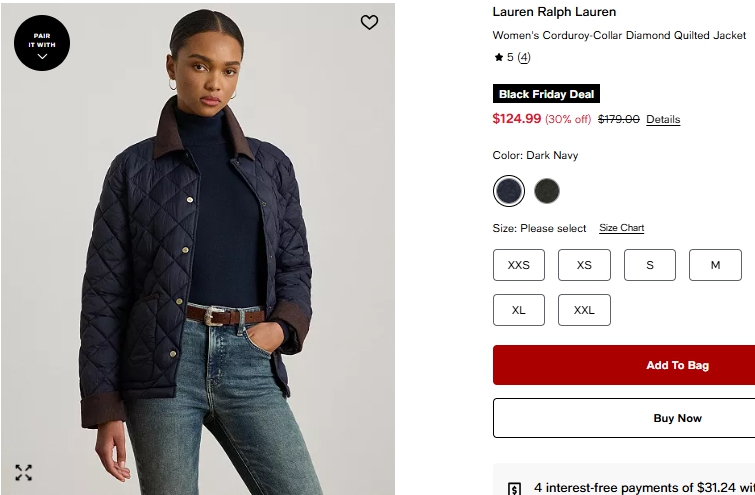The height and width of the screenshot is (495, 755).
Task: Open the Size Chart link
Action: pos(621,228)
